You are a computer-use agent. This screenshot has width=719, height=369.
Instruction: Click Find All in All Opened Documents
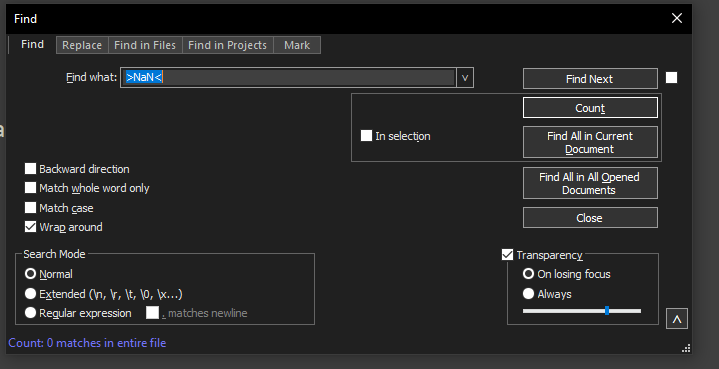pyautogui.click(x=590, y=183)
